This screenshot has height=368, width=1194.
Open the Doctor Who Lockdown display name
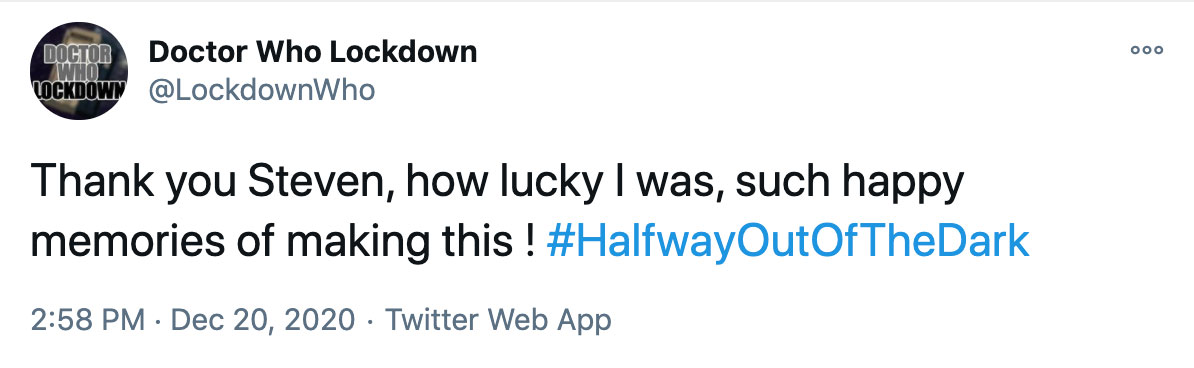[313, 52]
